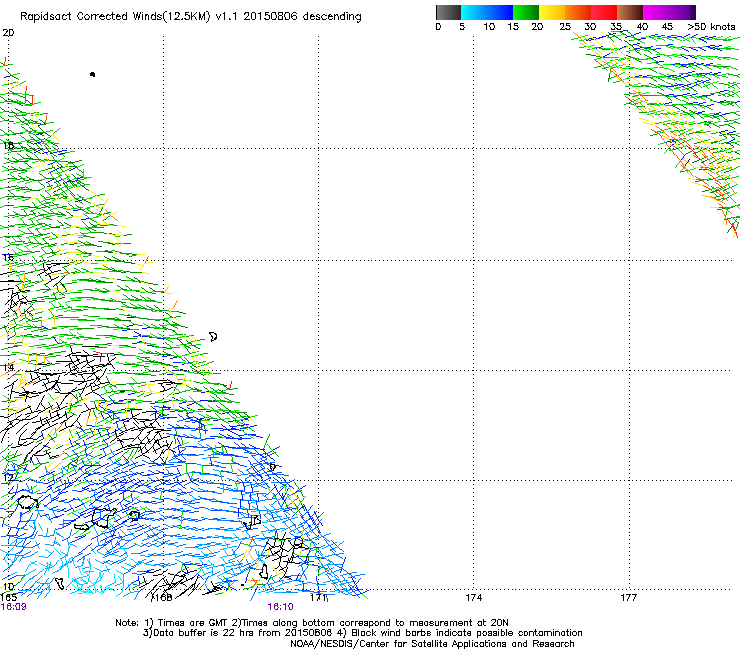The image size is (740, 650).
Task: Click the purple time stamp '16:10'
Action: coord(280,607)
